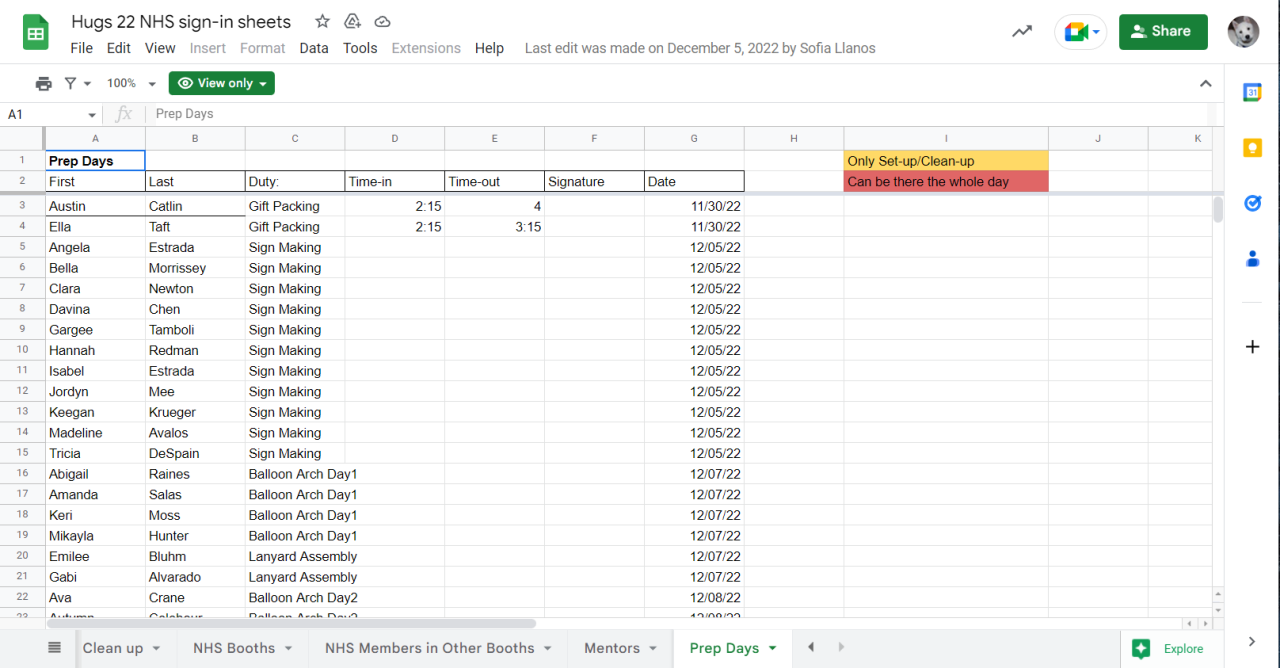
Task: Open the filter views dropdown
Action: click(x=77, y=84)
